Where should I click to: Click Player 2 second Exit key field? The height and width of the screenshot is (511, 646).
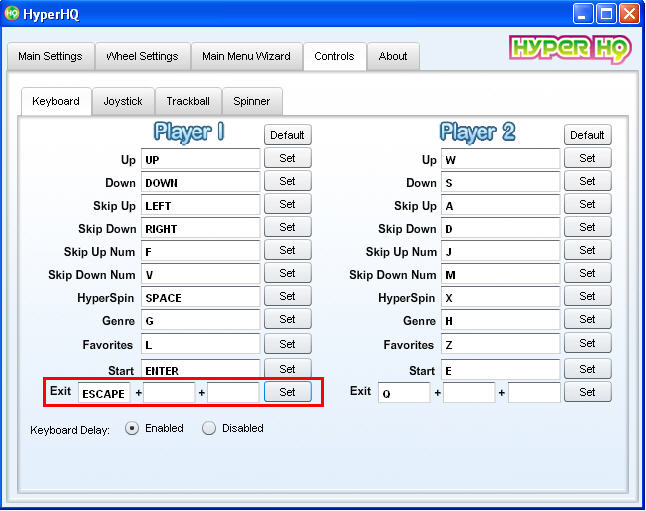click(x=469, y=393)
